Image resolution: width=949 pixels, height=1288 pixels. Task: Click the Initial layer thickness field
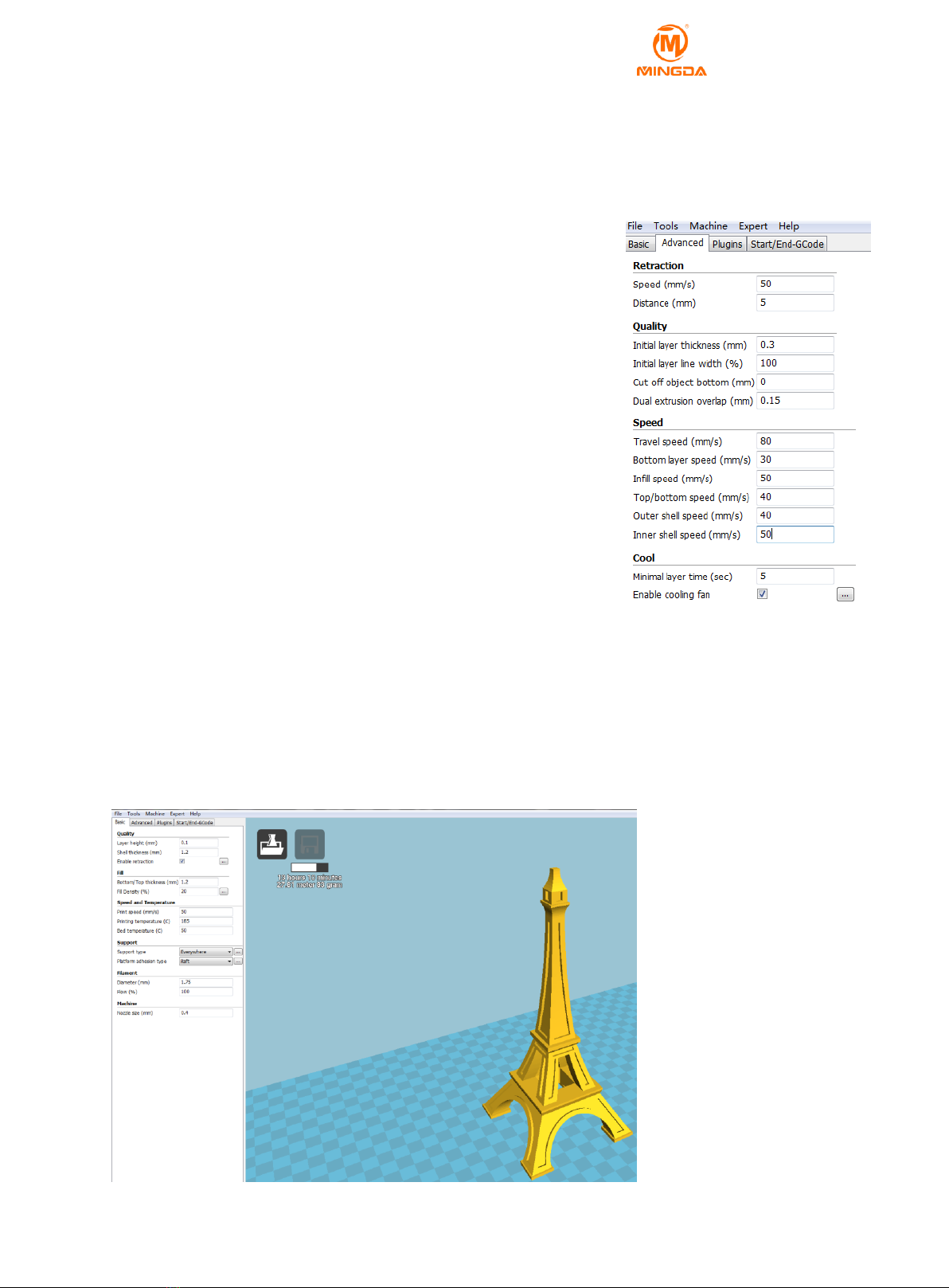click(x=795, y=345)
